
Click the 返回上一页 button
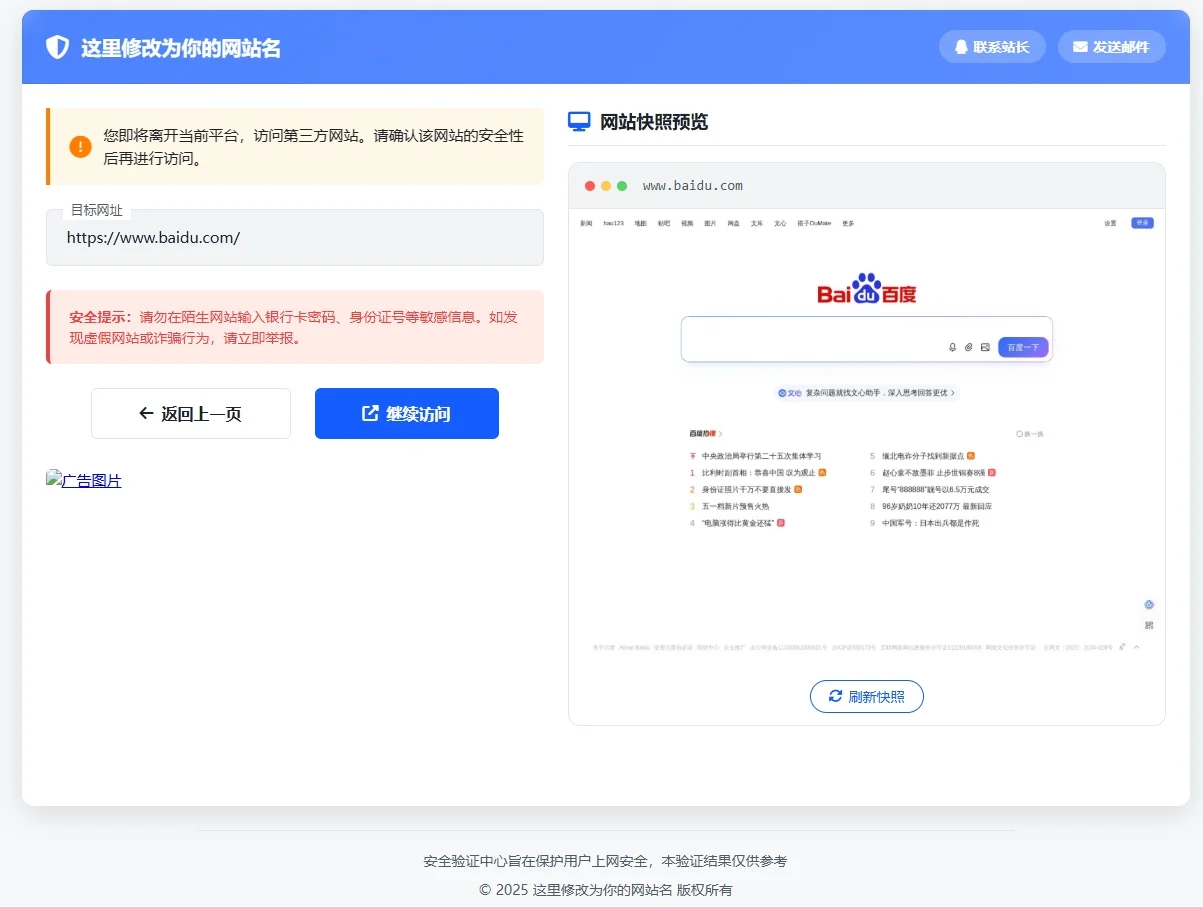191,413
